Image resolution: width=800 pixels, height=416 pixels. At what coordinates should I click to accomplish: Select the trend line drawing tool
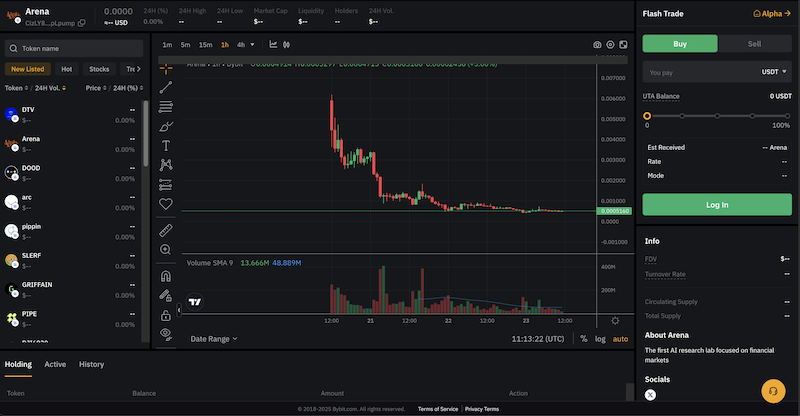point(166,87)
